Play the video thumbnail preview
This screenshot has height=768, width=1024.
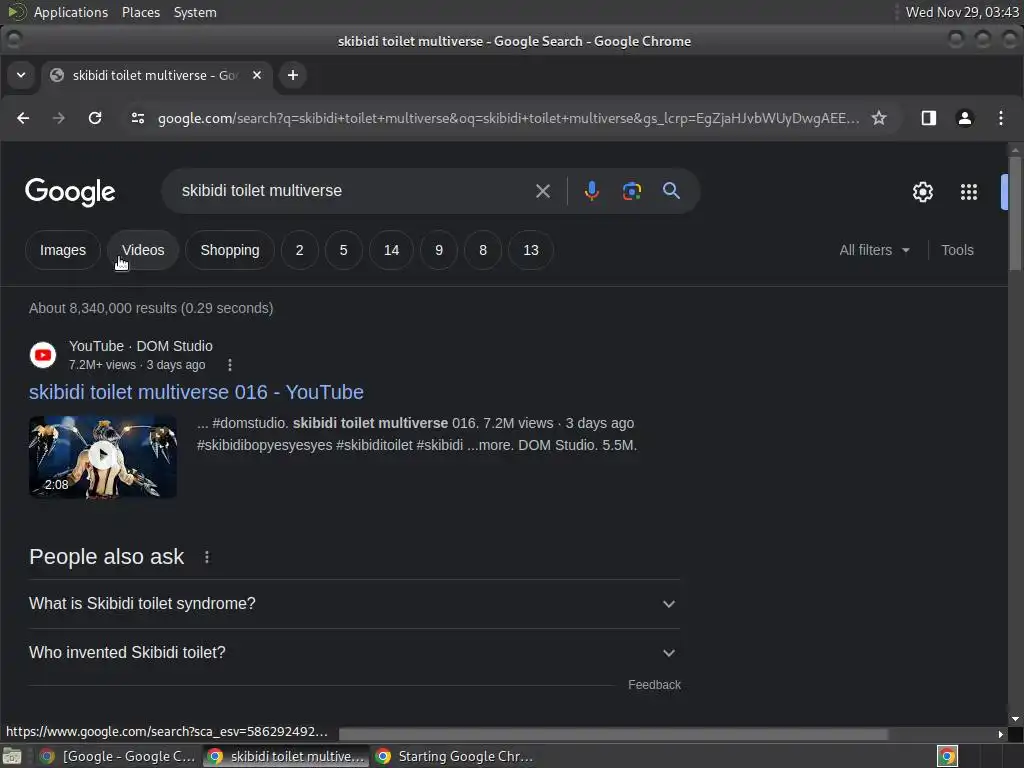coord(103,456)
